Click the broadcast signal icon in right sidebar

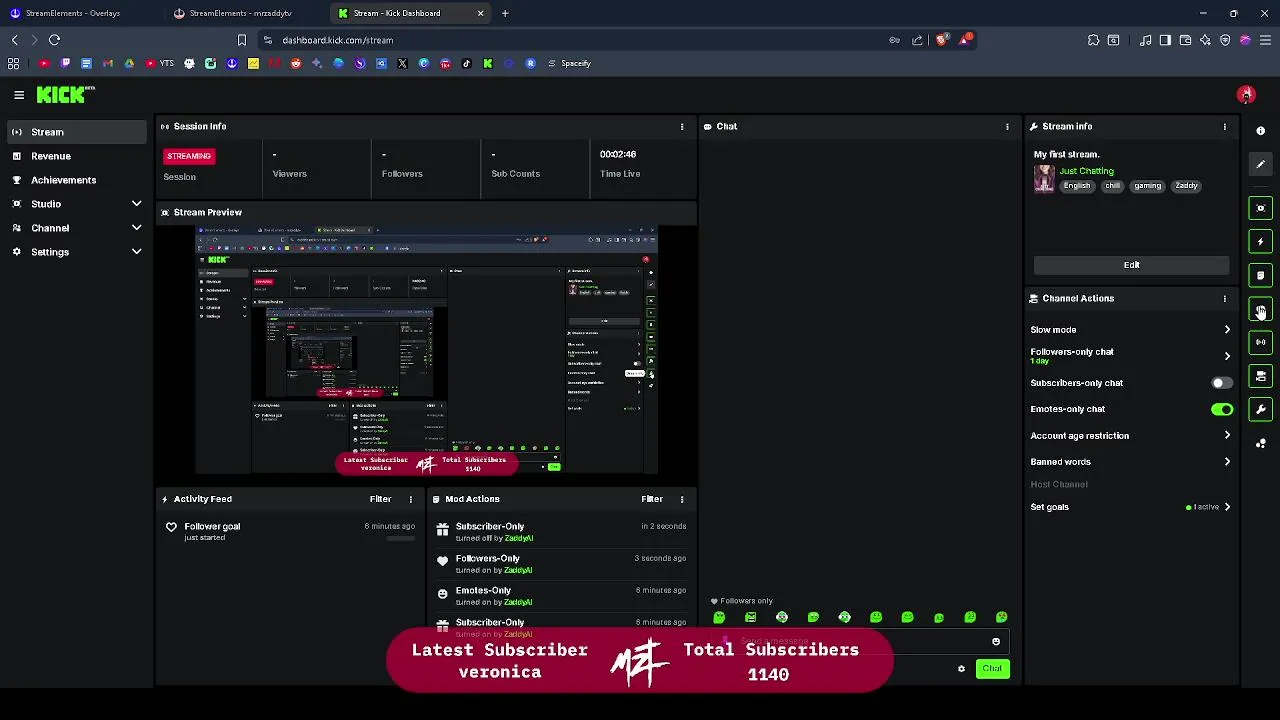[x=1261, y=342]
